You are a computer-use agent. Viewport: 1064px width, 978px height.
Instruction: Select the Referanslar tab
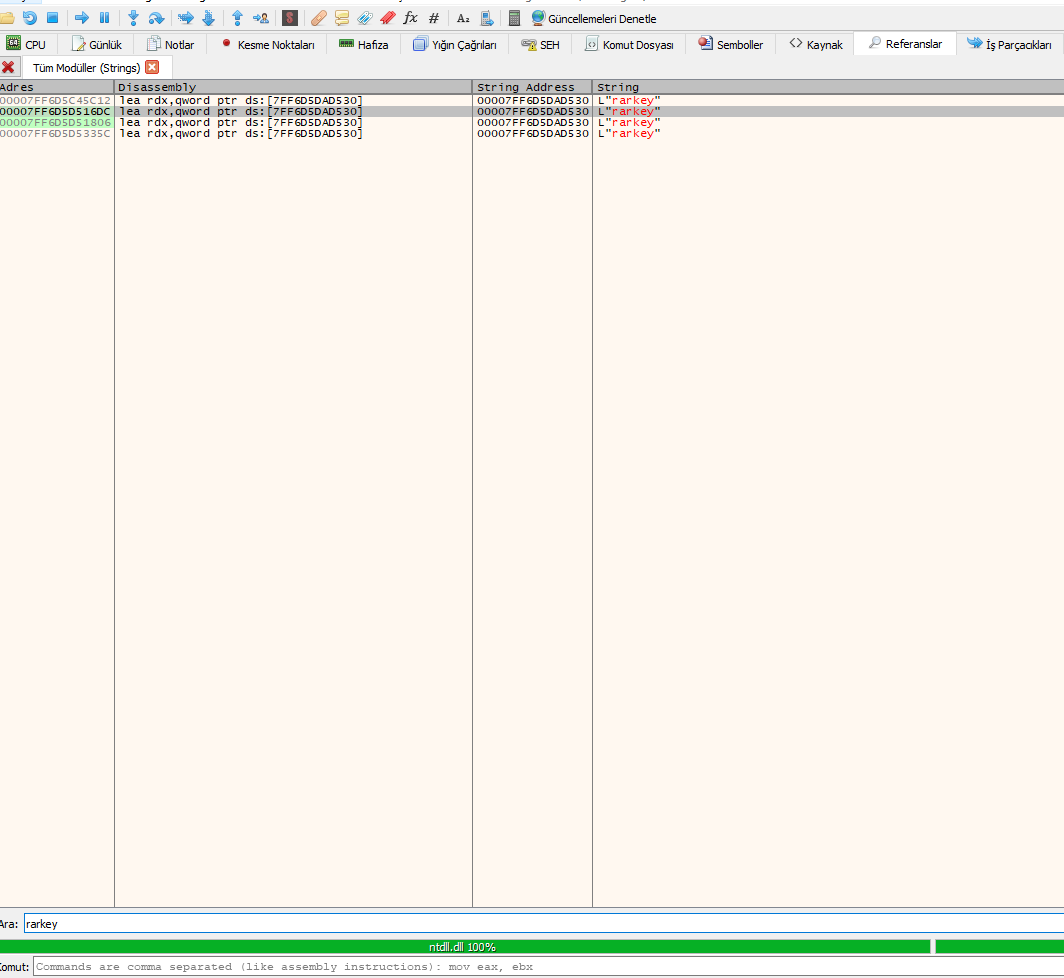905,43
